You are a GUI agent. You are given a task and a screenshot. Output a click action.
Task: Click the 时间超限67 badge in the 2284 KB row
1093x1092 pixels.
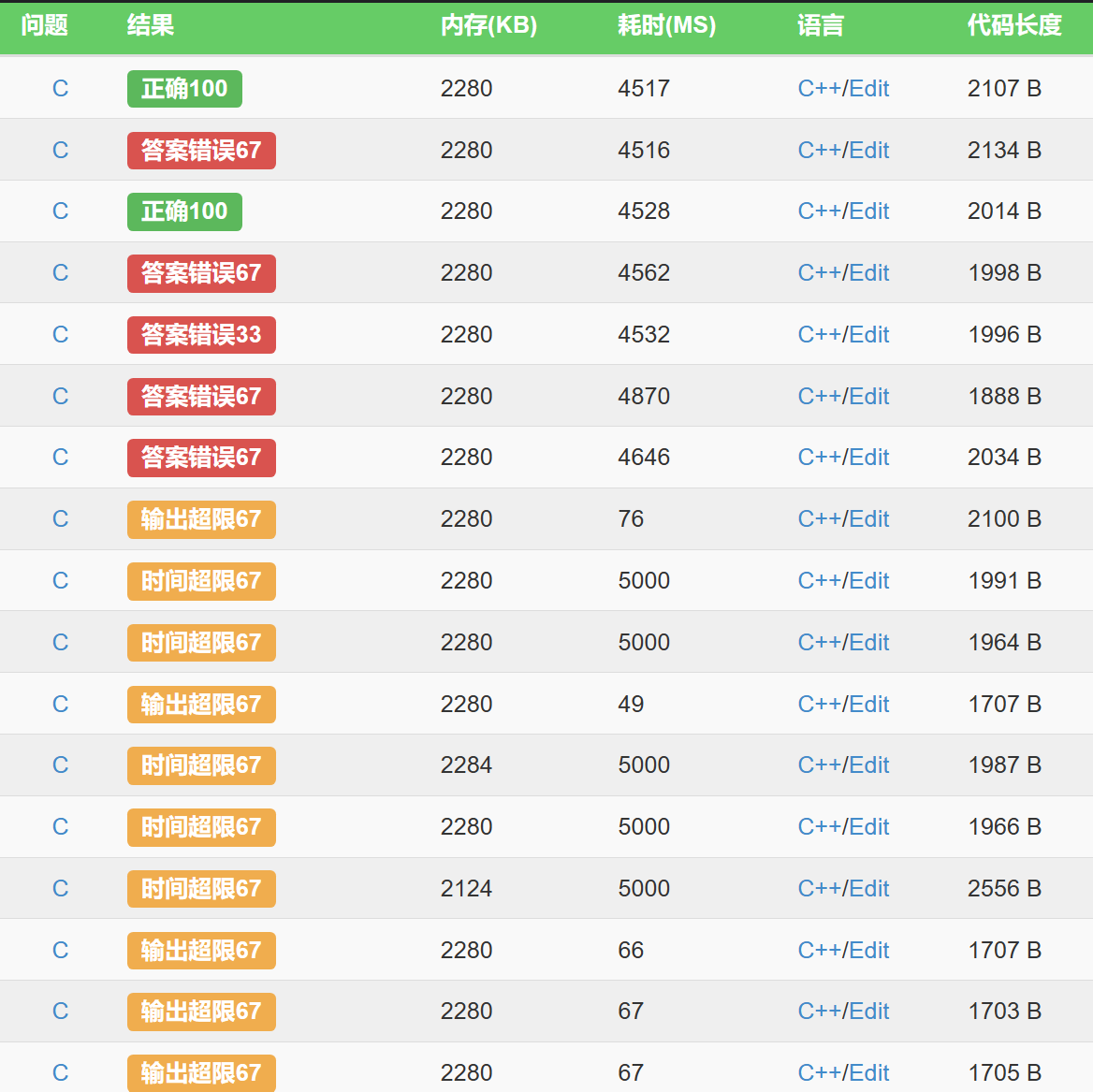pyautogui.click(x=201, y=765)
